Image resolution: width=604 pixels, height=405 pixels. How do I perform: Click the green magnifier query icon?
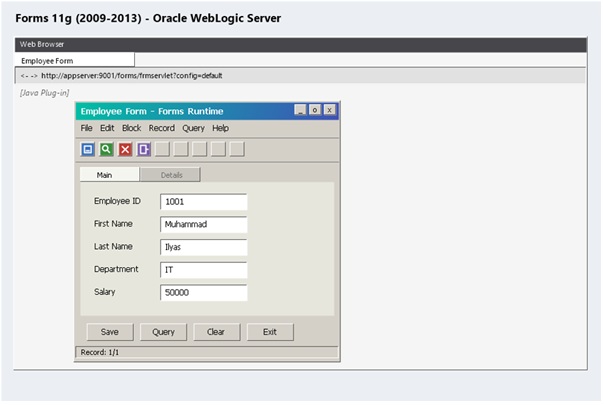click(x=106, y=149)
